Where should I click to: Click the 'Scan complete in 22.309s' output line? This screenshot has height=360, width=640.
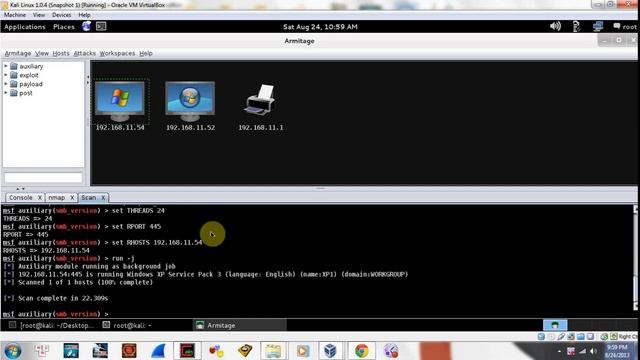point(56,298)
